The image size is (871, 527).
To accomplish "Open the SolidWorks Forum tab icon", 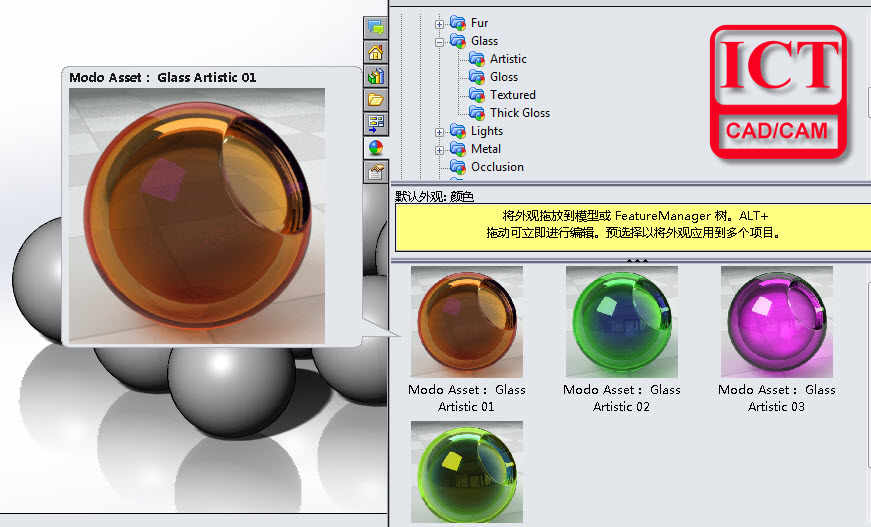I will (376, 27).
